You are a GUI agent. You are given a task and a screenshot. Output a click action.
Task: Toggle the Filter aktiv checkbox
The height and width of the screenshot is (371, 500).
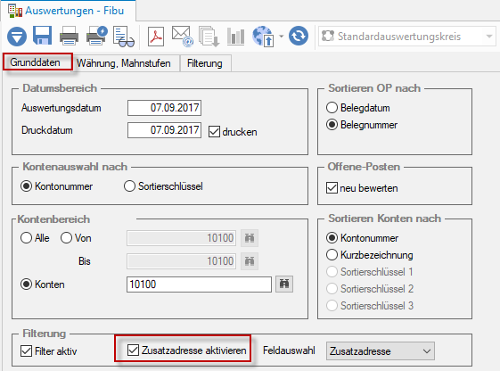point(48,351)
